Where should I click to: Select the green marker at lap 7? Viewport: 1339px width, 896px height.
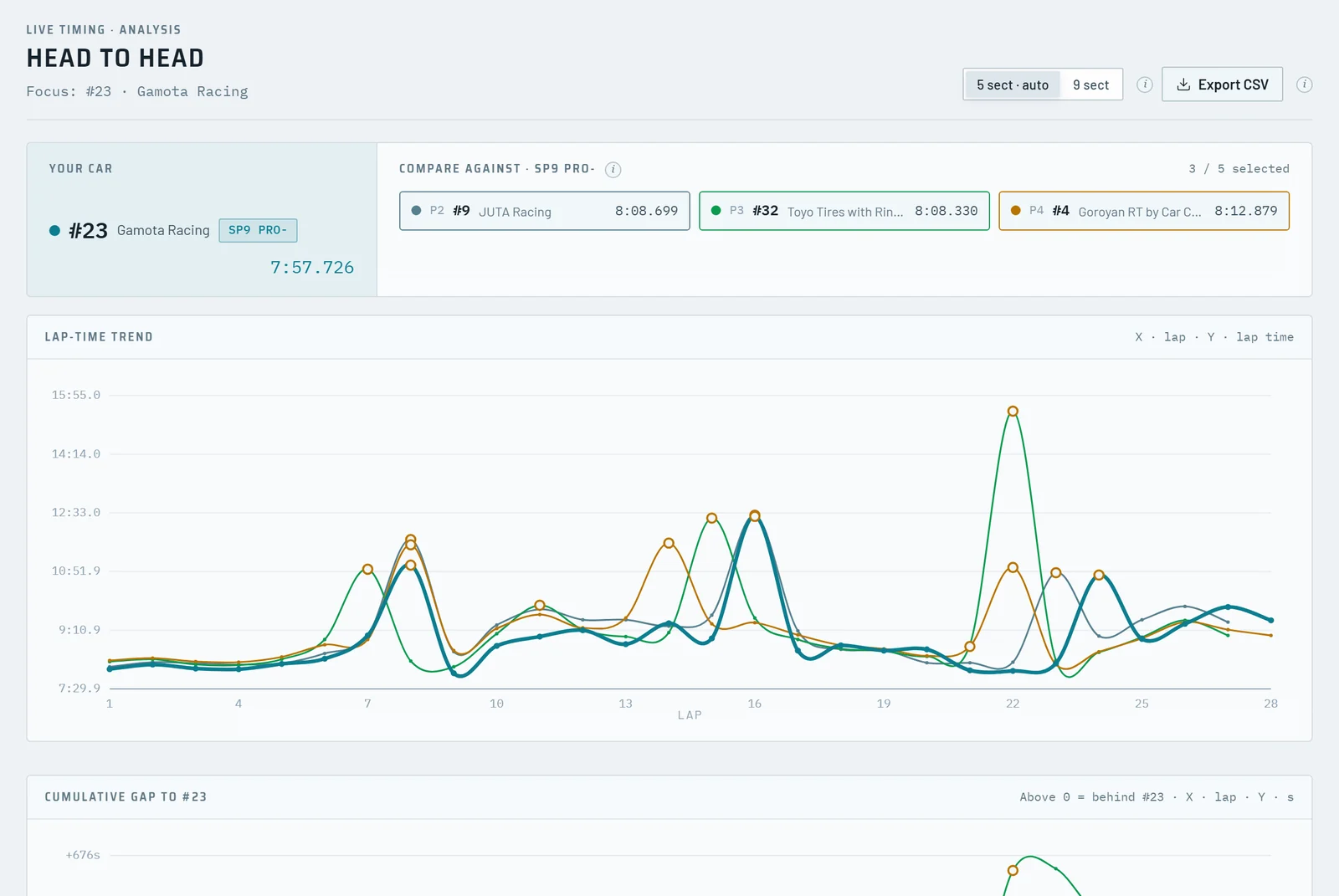367,569
